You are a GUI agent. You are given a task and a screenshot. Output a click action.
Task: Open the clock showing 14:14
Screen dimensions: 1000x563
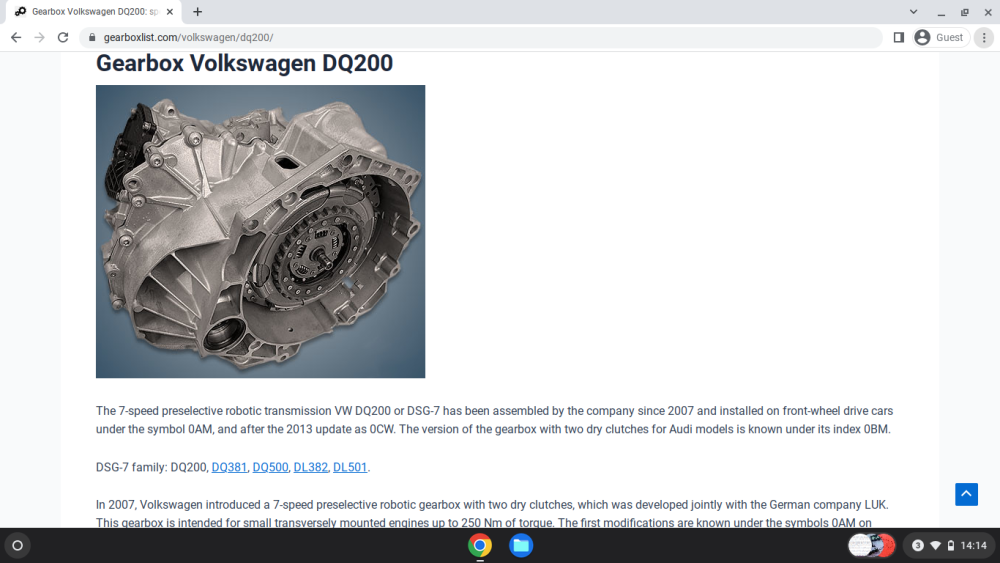(x=973, y=546)
